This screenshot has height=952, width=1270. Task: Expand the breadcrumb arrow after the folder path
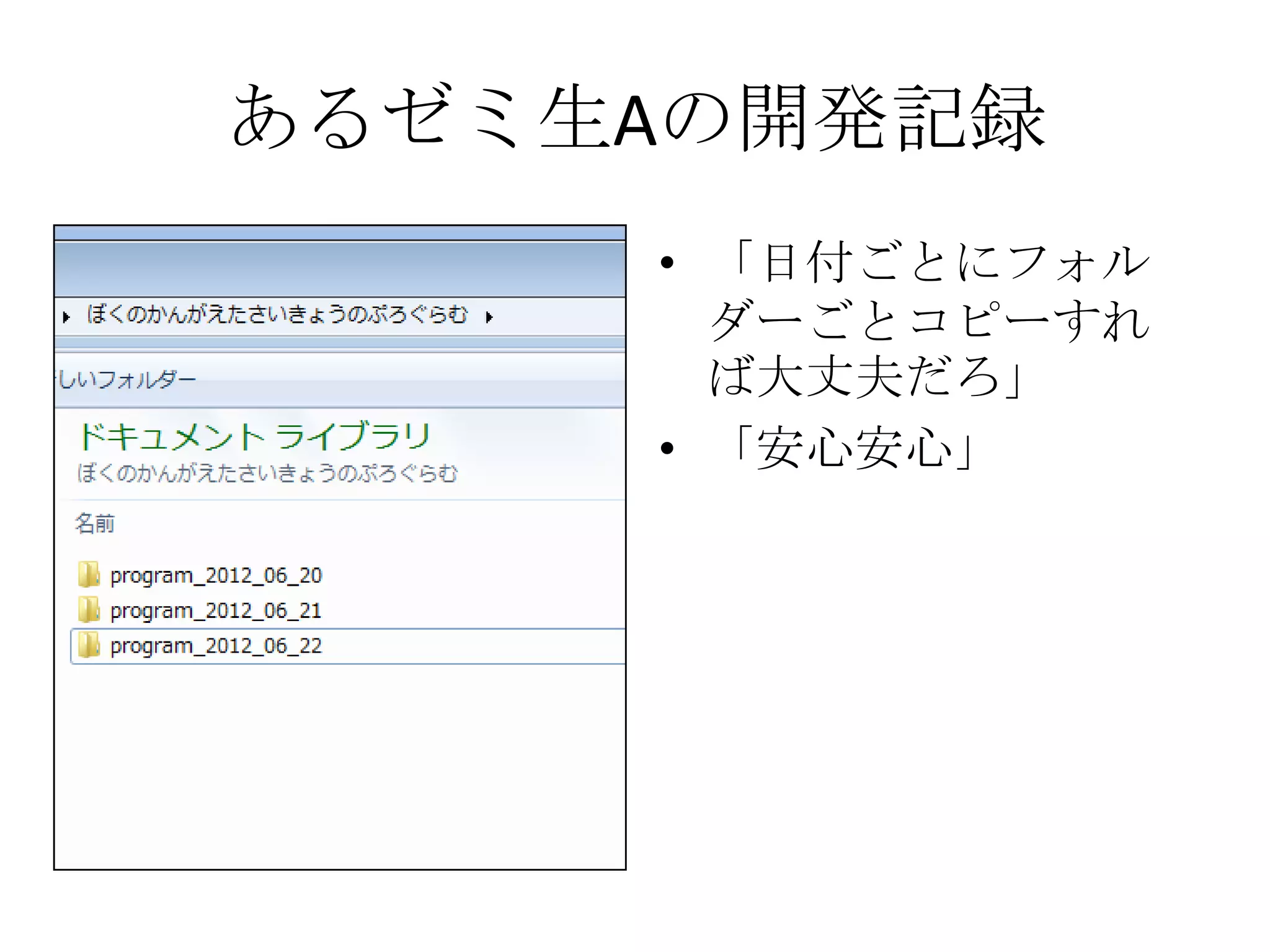pos(489,317)
